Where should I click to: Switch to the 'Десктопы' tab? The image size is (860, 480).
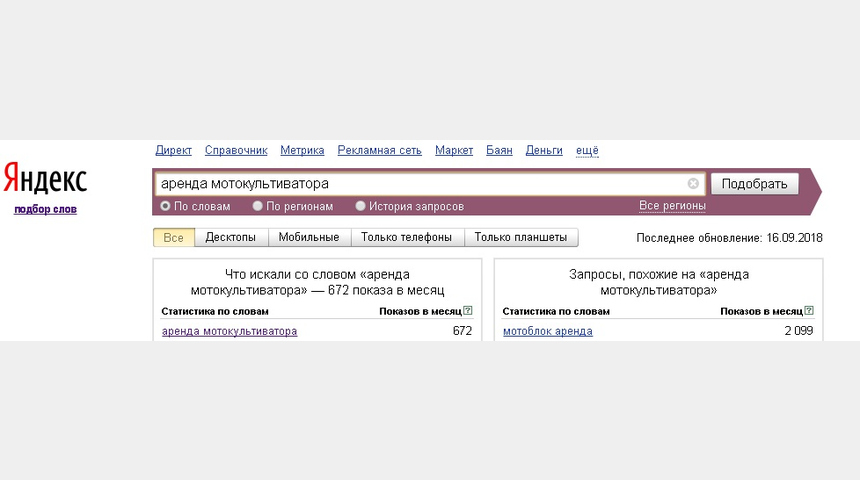pyautogui.click(x=231, y=238)
